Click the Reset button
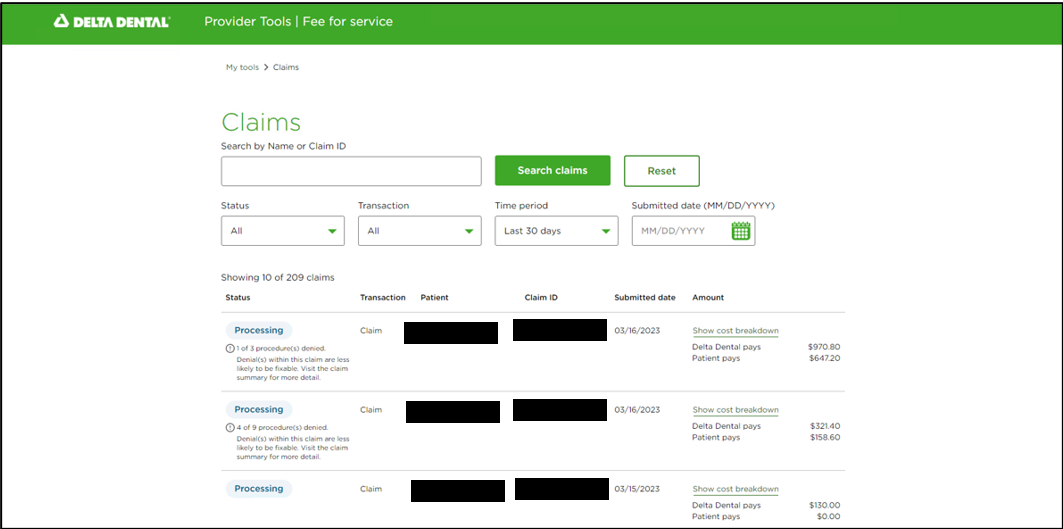Image resolution: width=1063 pixels, height=529 pixels. click(x=661, y=171)
